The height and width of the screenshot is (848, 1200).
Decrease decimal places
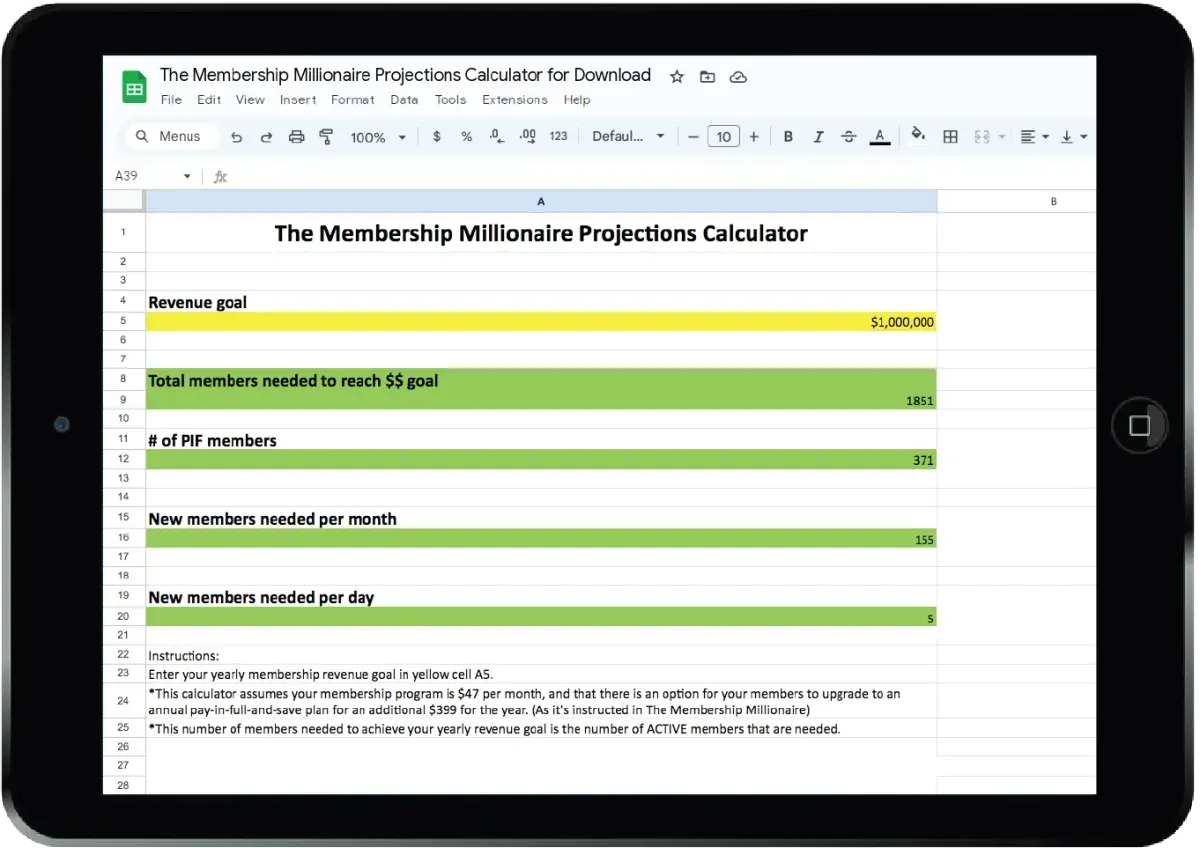pyautogui.click(x=496, y=137)
